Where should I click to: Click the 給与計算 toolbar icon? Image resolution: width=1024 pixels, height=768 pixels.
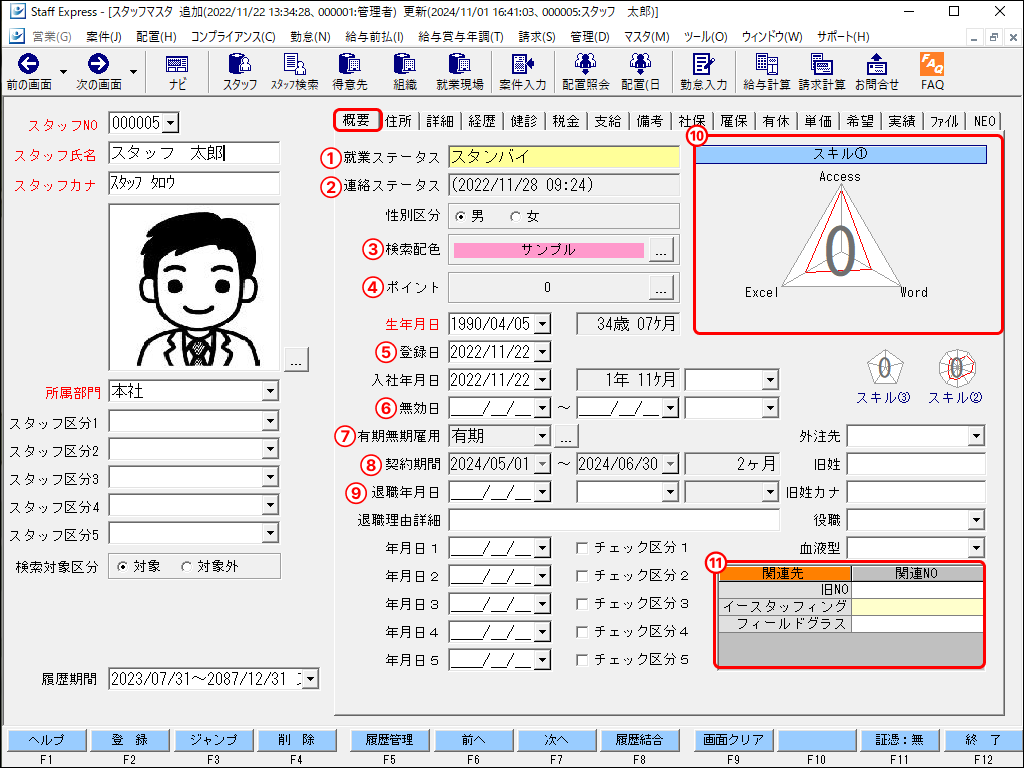[x=767, y=72]
